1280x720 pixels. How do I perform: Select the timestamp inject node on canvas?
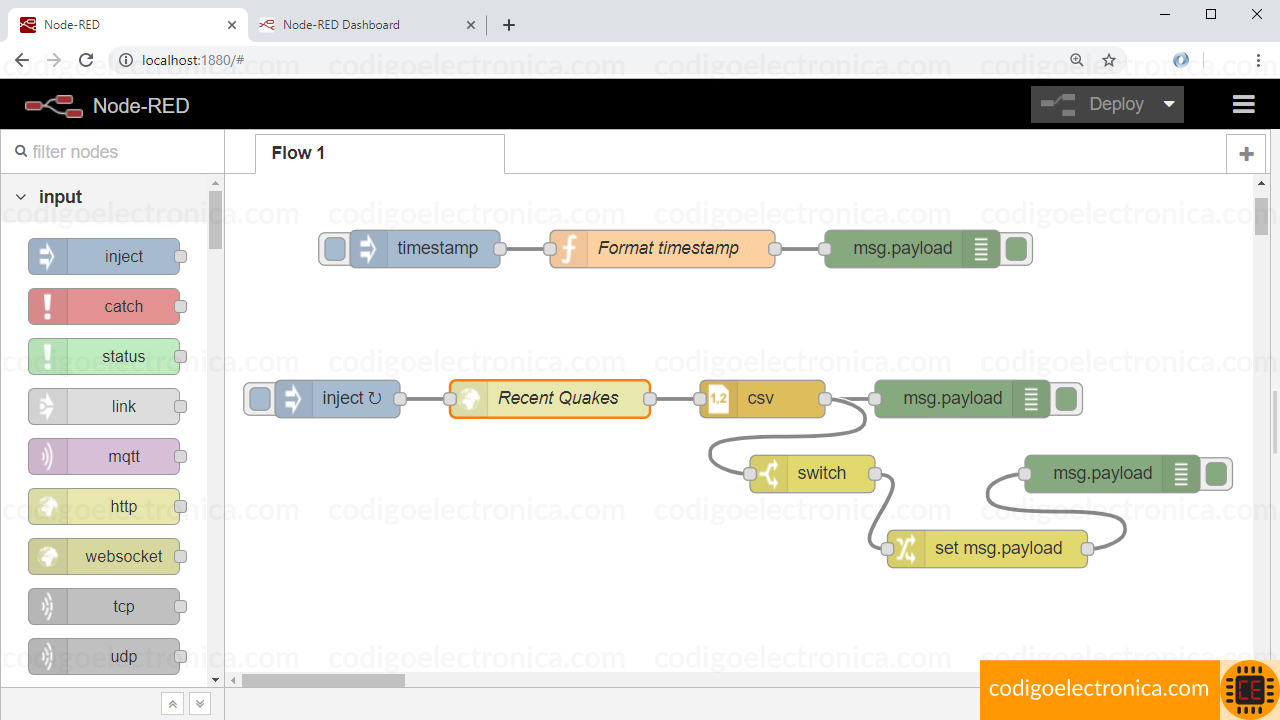point(425,249)
